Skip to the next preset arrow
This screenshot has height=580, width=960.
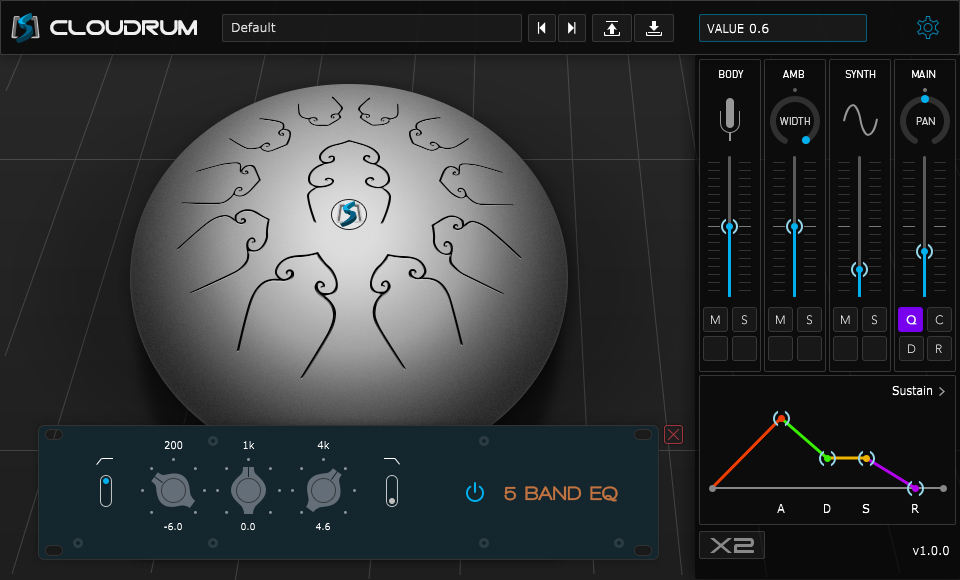[571, 27]
